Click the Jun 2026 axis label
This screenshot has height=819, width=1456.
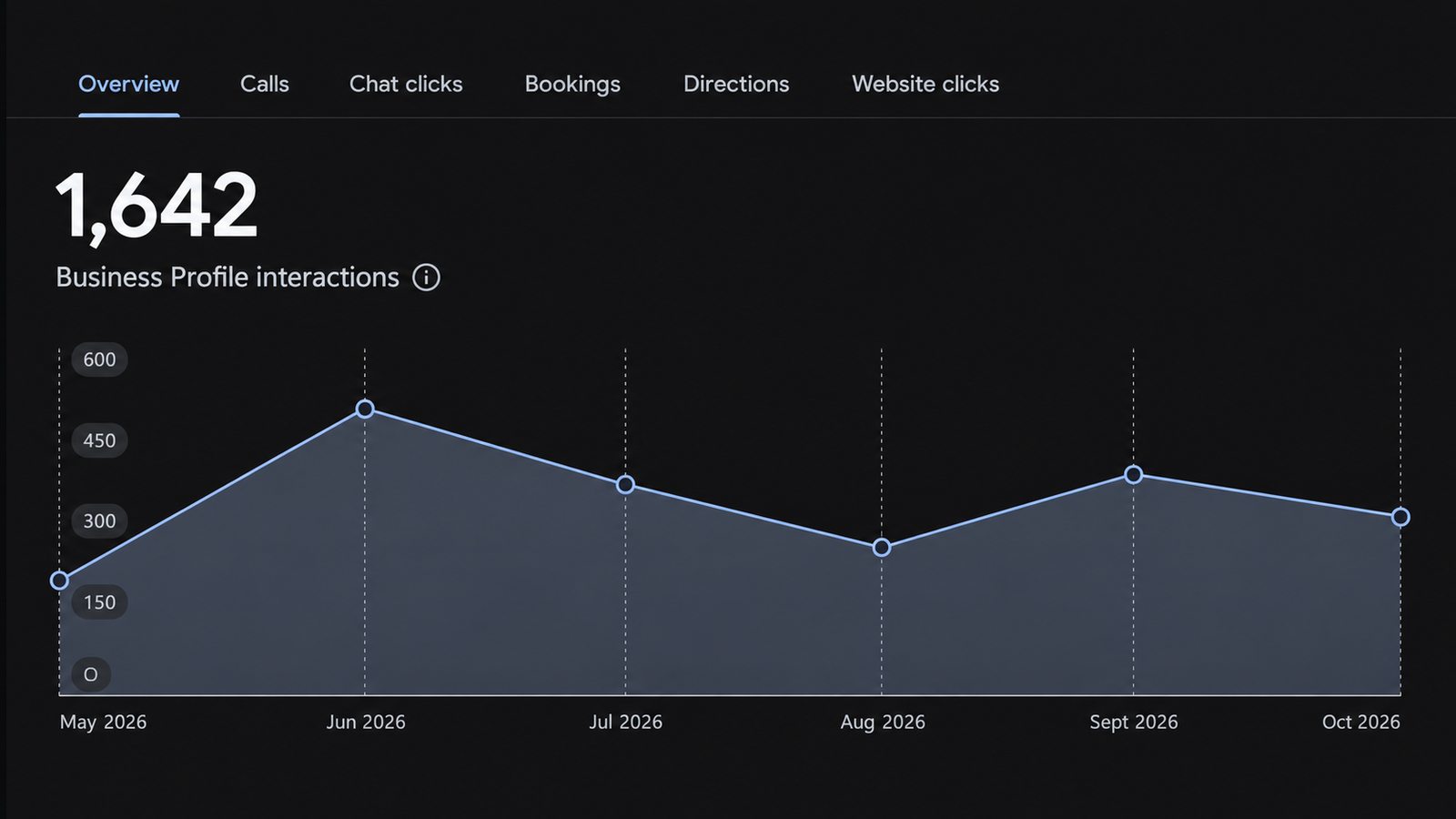click(x=366, y=723)
